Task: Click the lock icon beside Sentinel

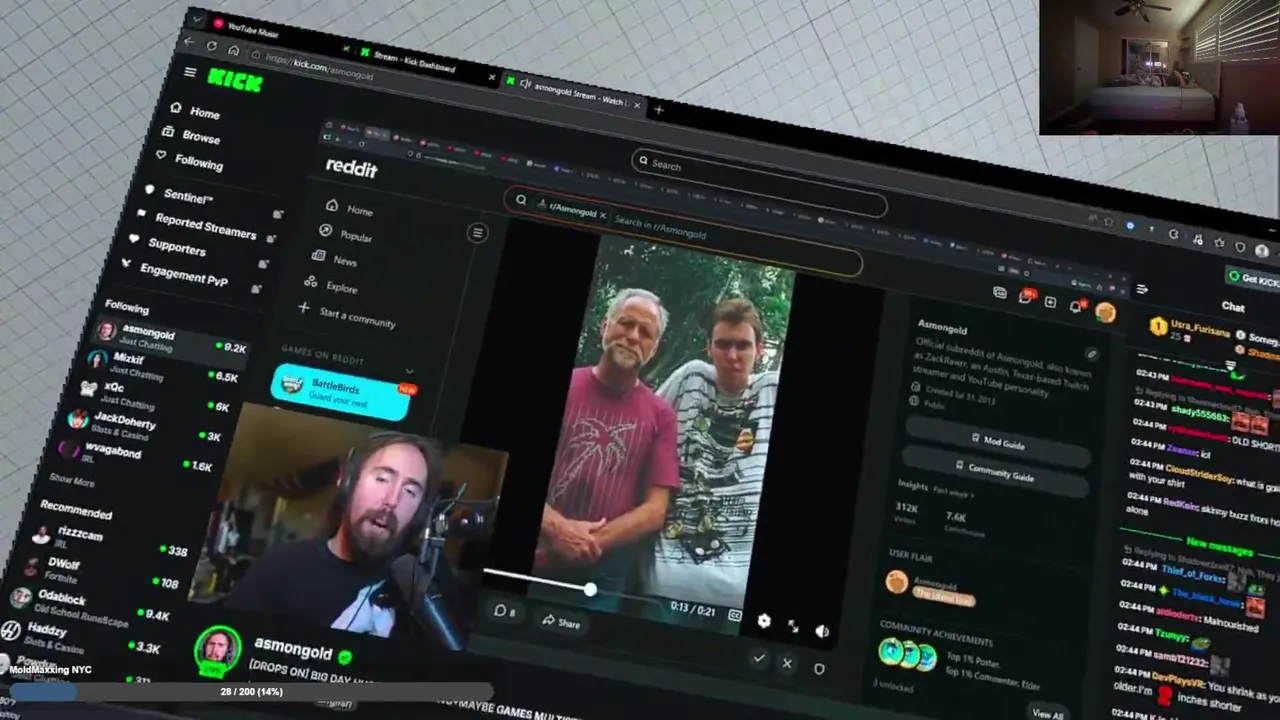Action: (278, 213)
